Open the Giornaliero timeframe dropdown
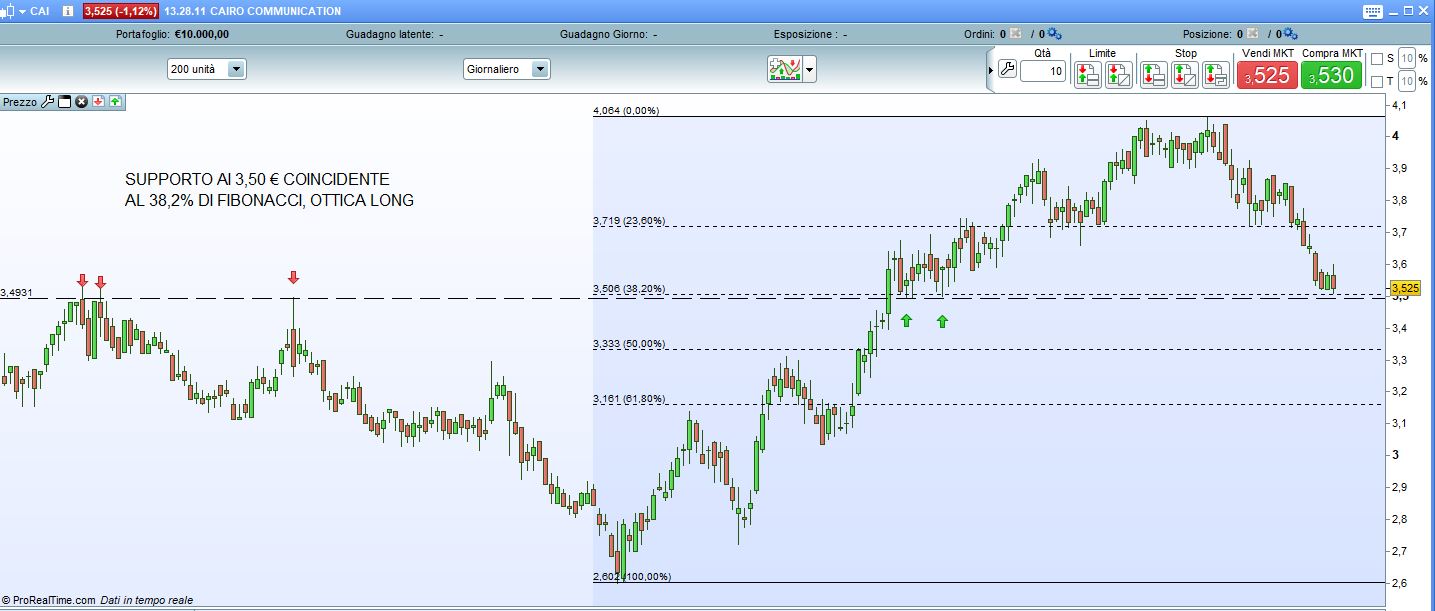Viewport: 1435px width, 611px height. tap(540, 69)
